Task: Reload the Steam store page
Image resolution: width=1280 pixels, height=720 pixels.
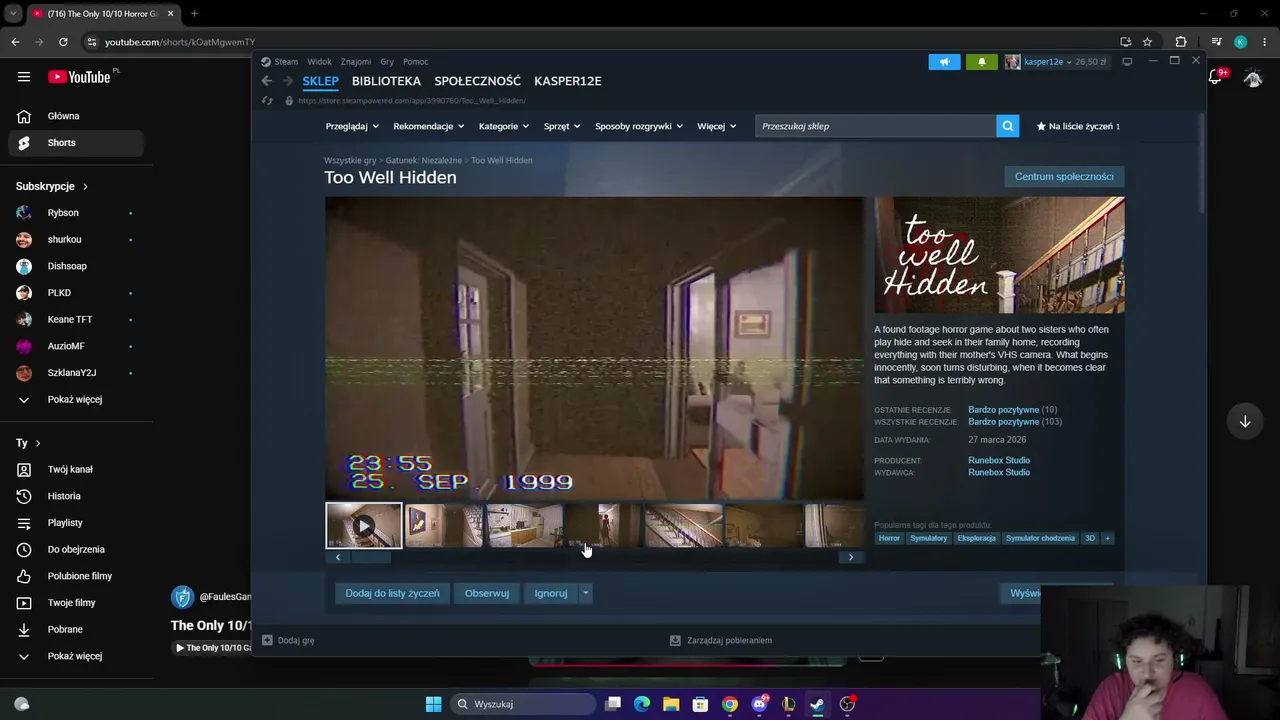Action: (x=267, y=101)
